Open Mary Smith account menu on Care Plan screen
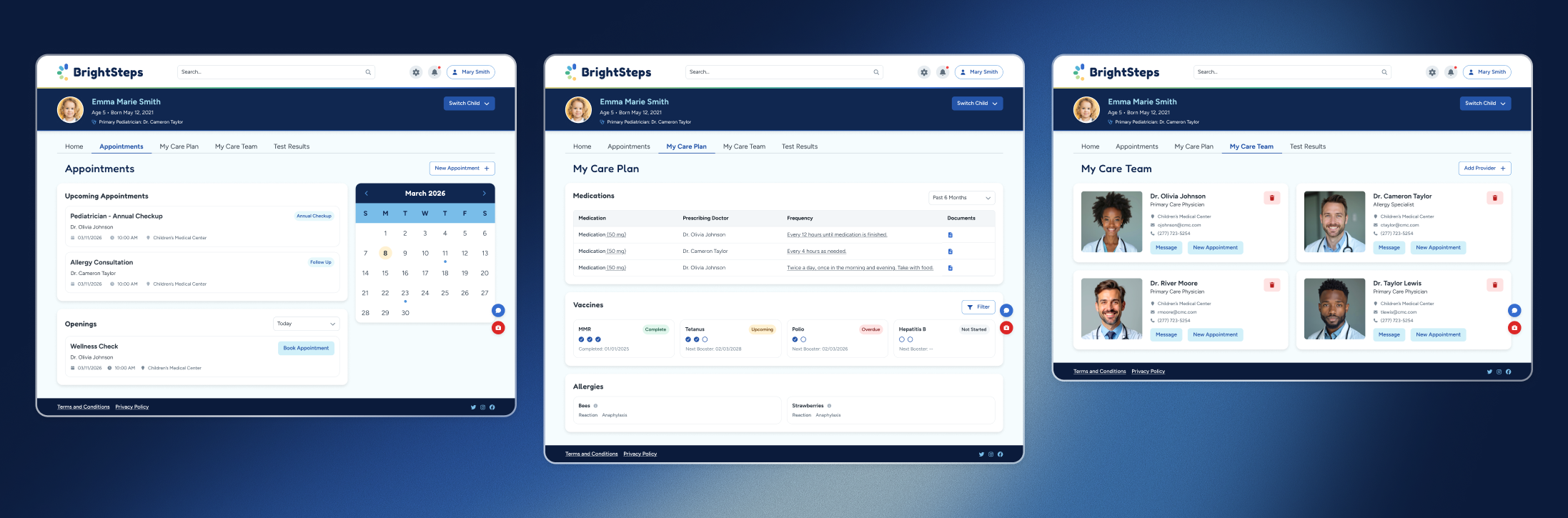The height and width of the screenshot is (518, 1568). 979,72
